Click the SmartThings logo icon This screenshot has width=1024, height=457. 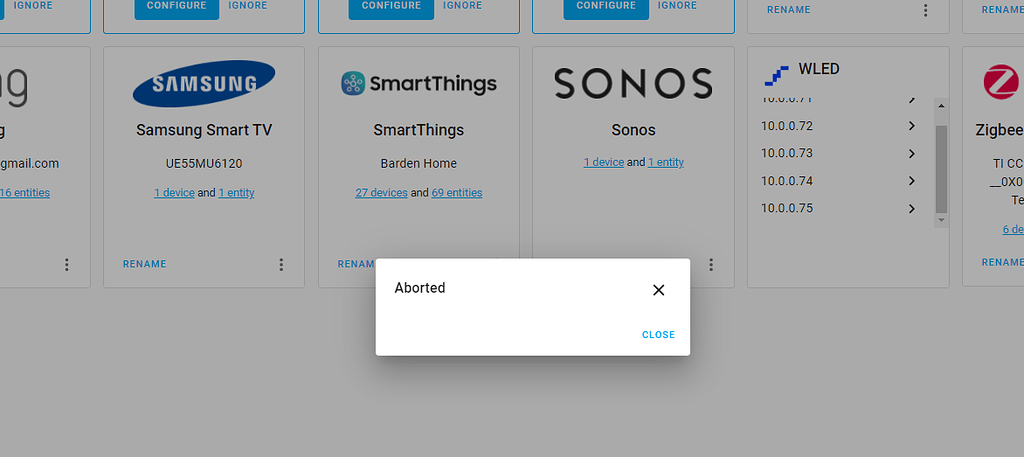point(353,84)
